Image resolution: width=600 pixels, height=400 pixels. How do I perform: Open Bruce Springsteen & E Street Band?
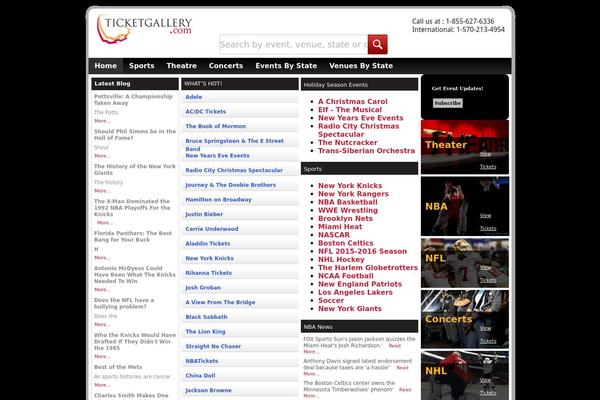coord(234,145)
